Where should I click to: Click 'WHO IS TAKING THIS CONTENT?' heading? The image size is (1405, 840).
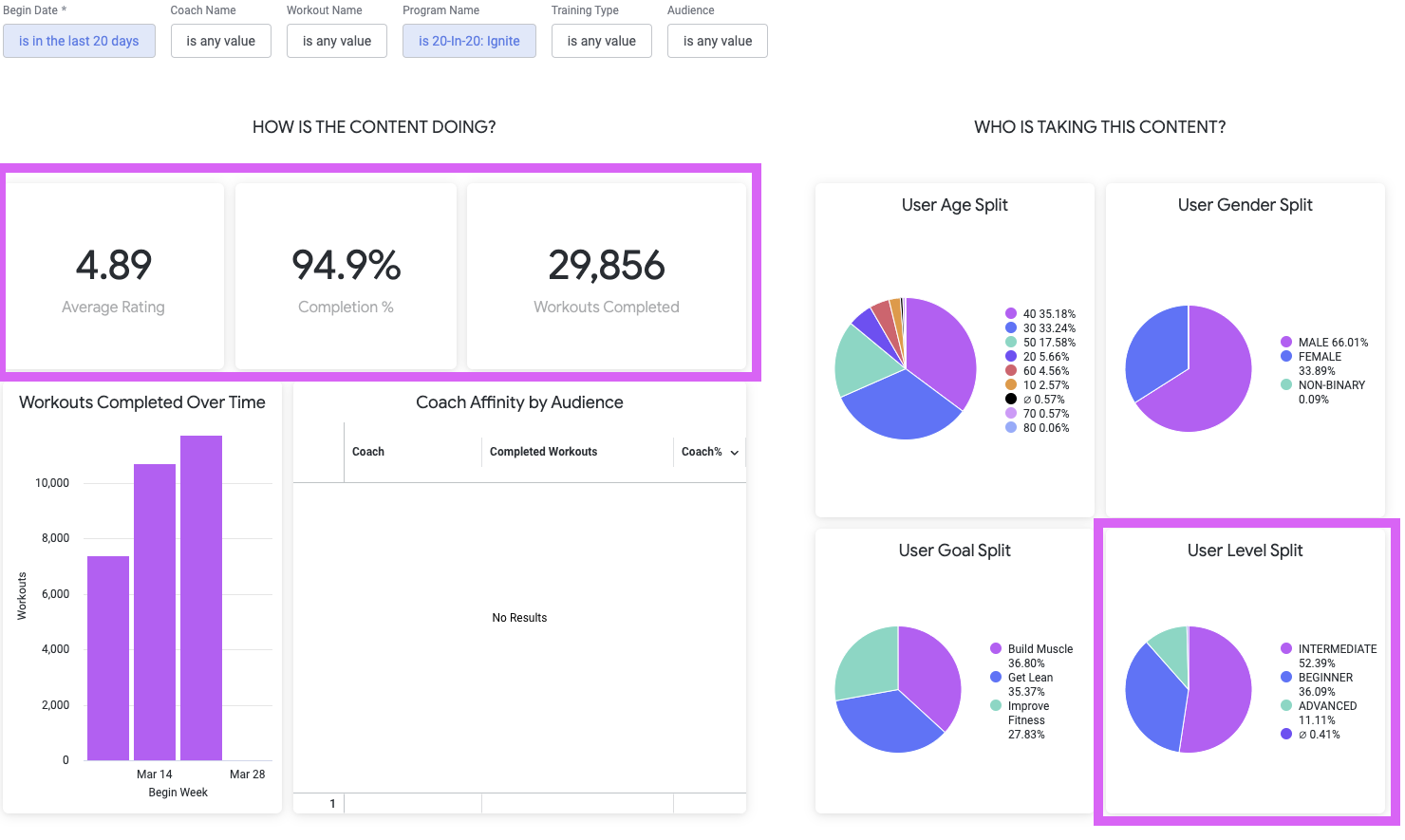(1099, 127)
